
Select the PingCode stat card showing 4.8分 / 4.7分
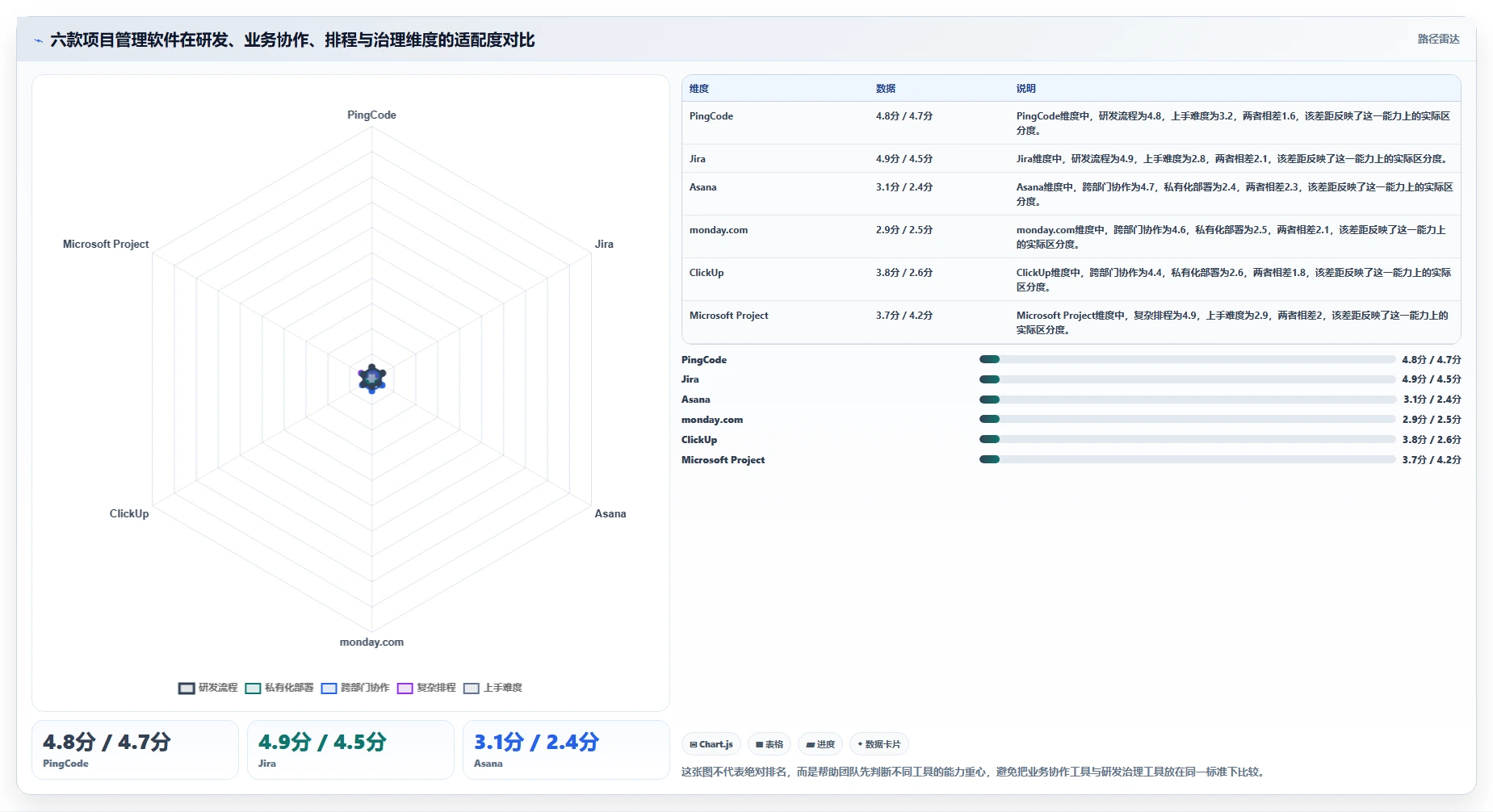click(x=135, y=750)
